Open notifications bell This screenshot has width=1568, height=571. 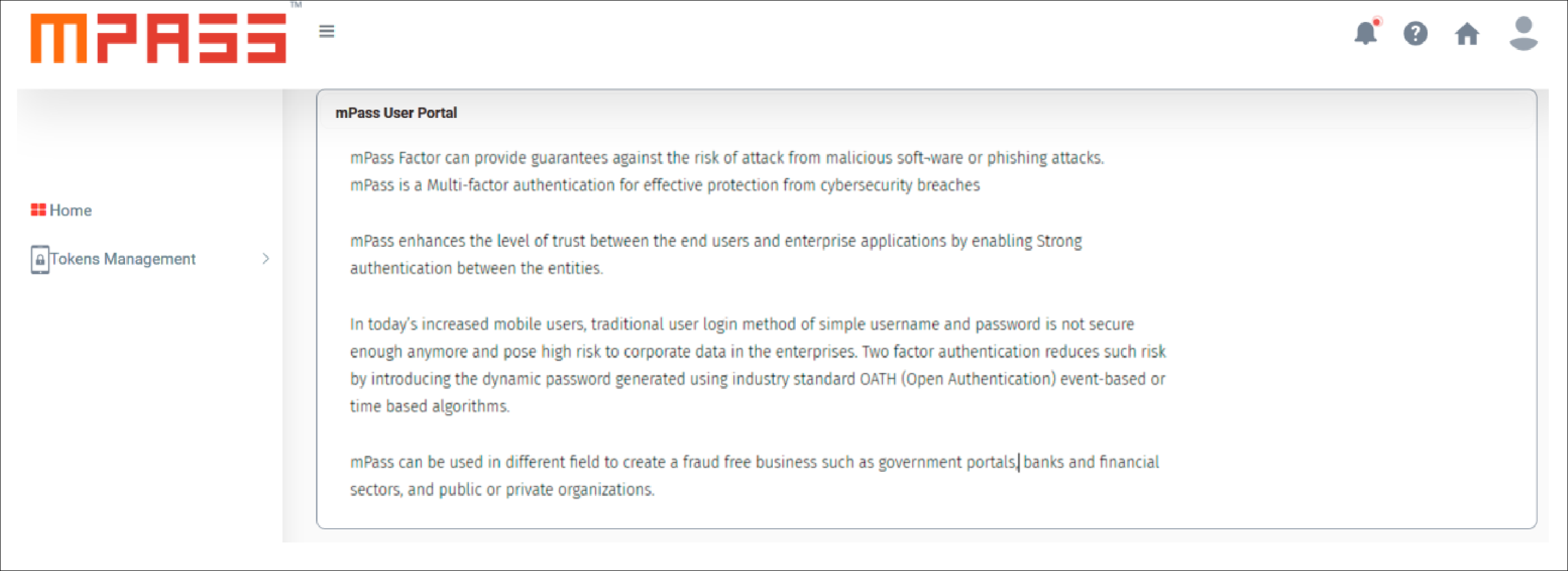[1366, 33]
